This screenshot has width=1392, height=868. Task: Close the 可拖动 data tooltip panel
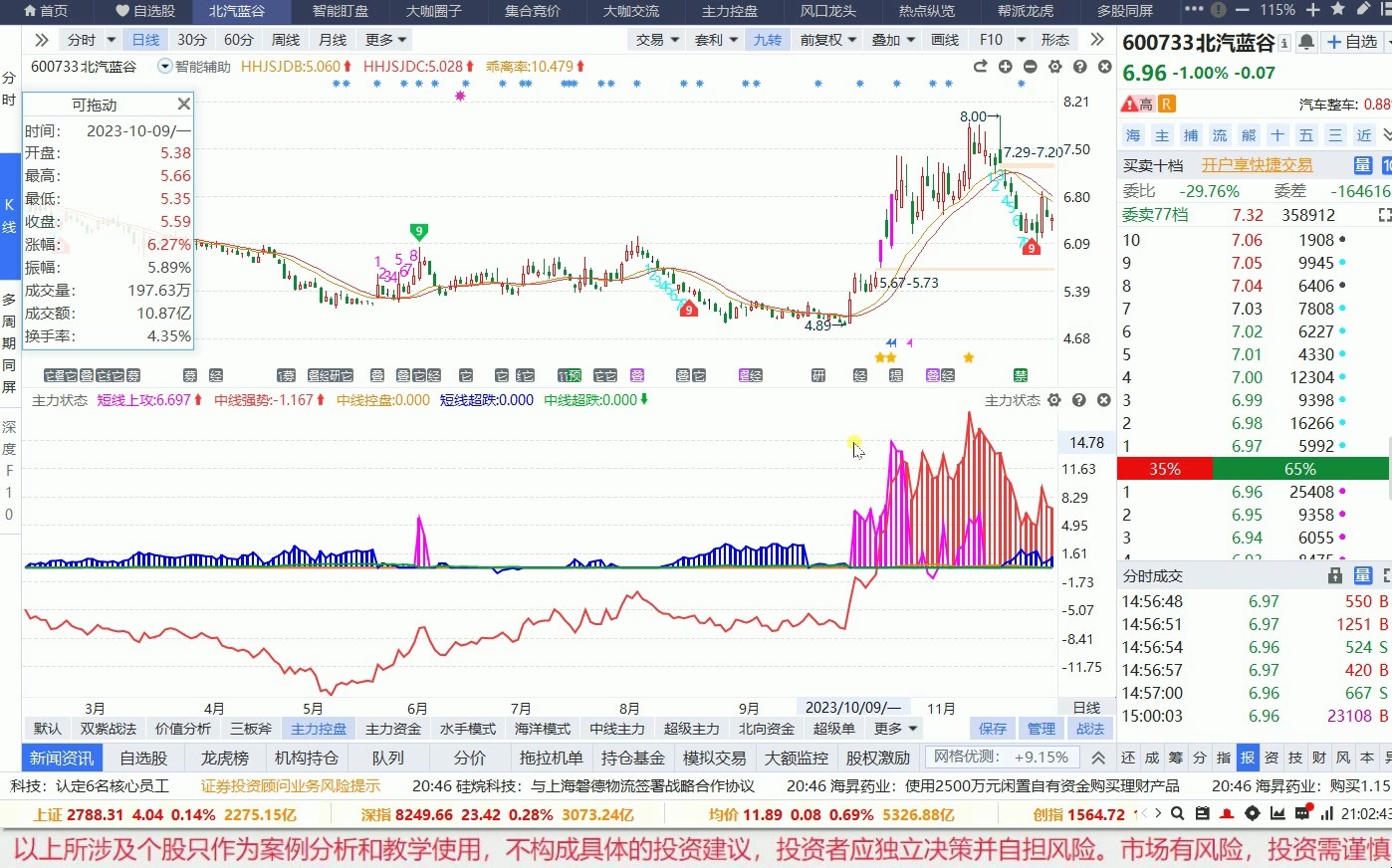(x=183, y=104)
